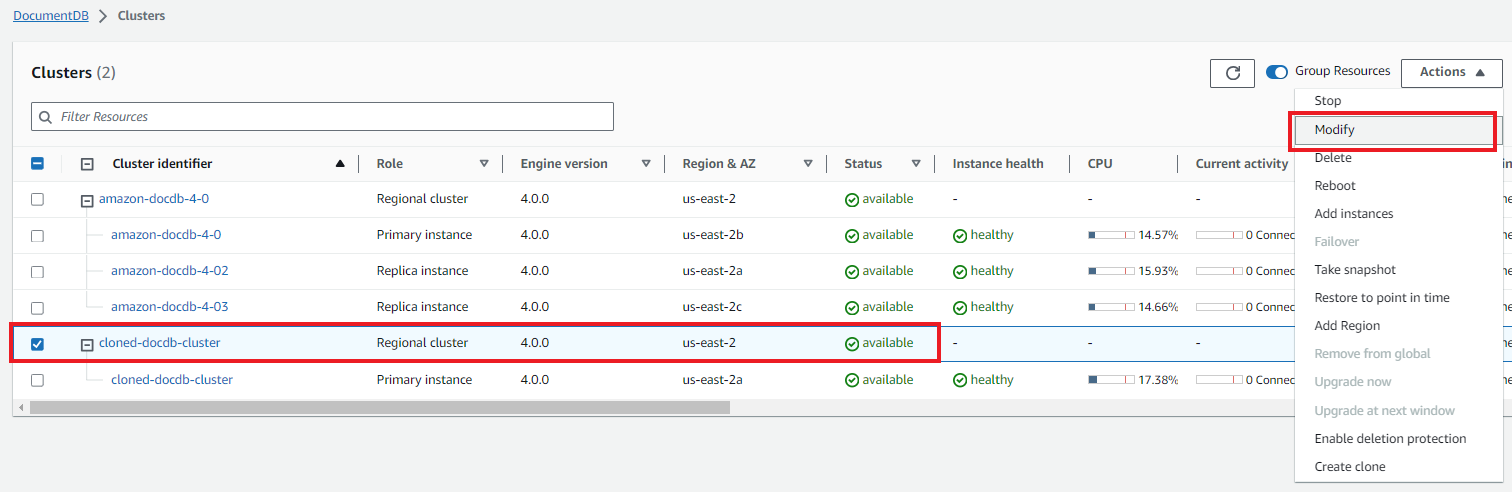Image resolution: width=1512 pixels, height=492 pixels.
Task: Click the sort arrow beside Cluster identifier
Action: point(340,164)
